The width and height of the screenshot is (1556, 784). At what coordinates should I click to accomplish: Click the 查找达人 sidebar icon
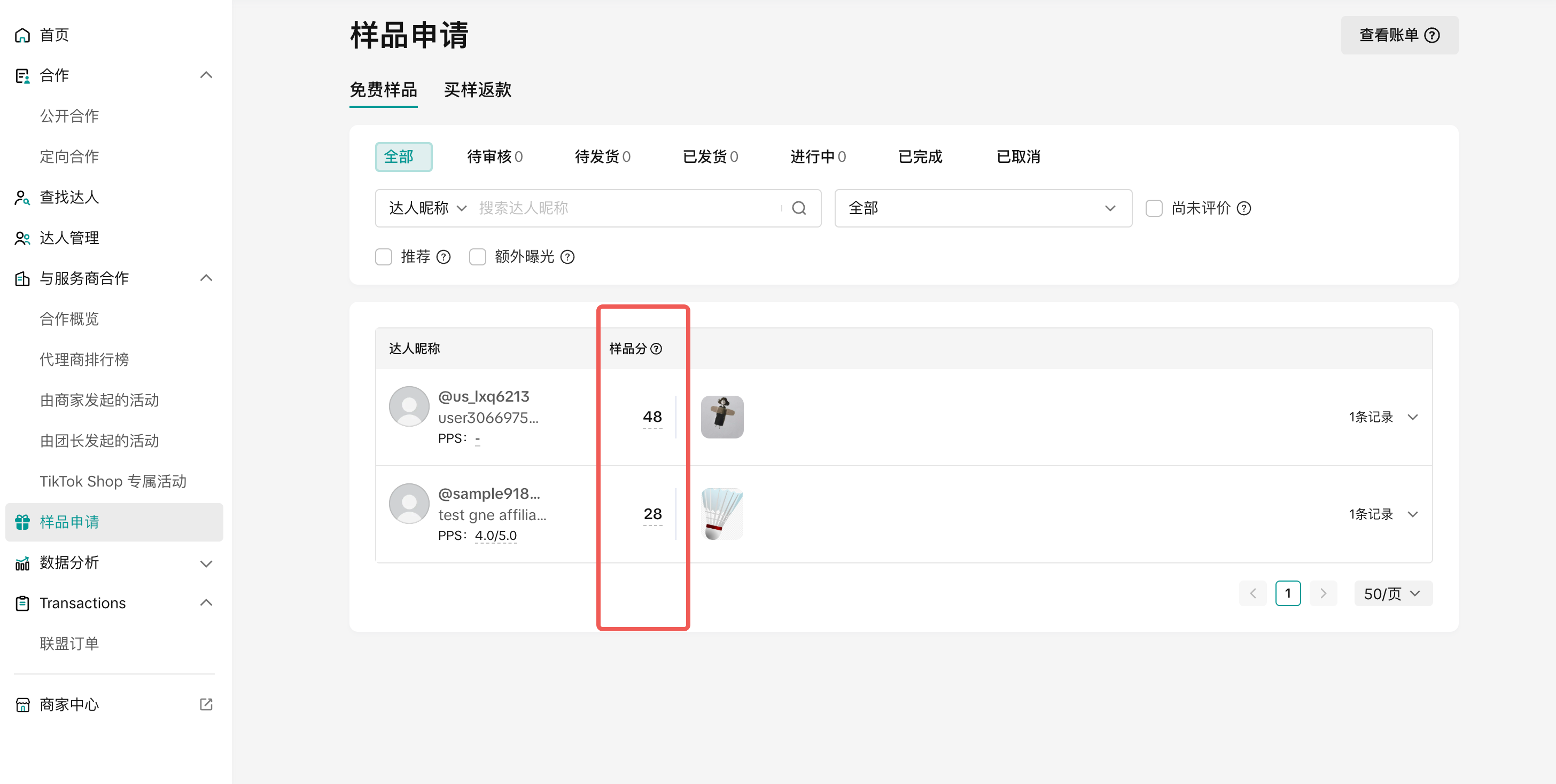[x=22, y=198]
